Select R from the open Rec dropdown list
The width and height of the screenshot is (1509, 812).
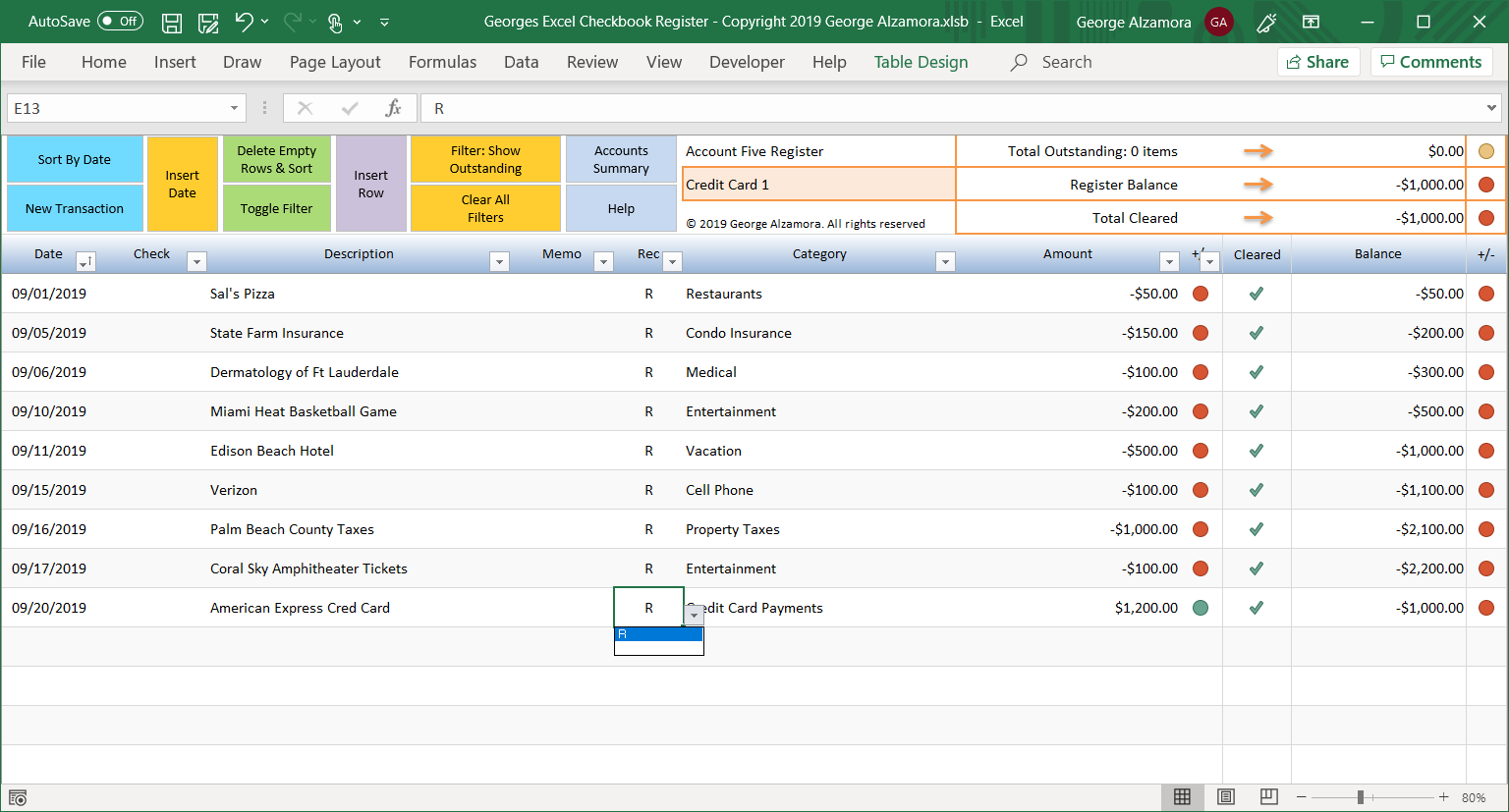[x=658, y=634]
